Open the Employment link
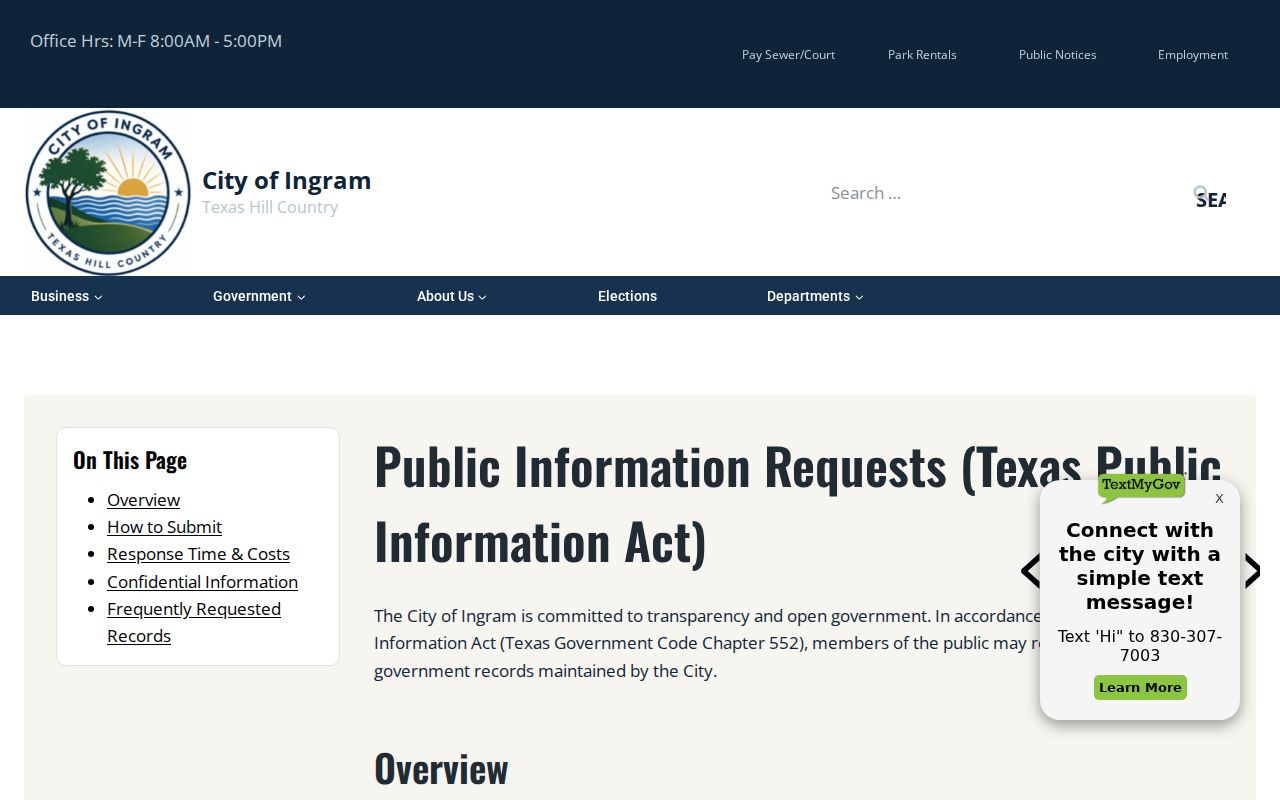Screen dimensions: 1280x800 (x=1193, y=55)
